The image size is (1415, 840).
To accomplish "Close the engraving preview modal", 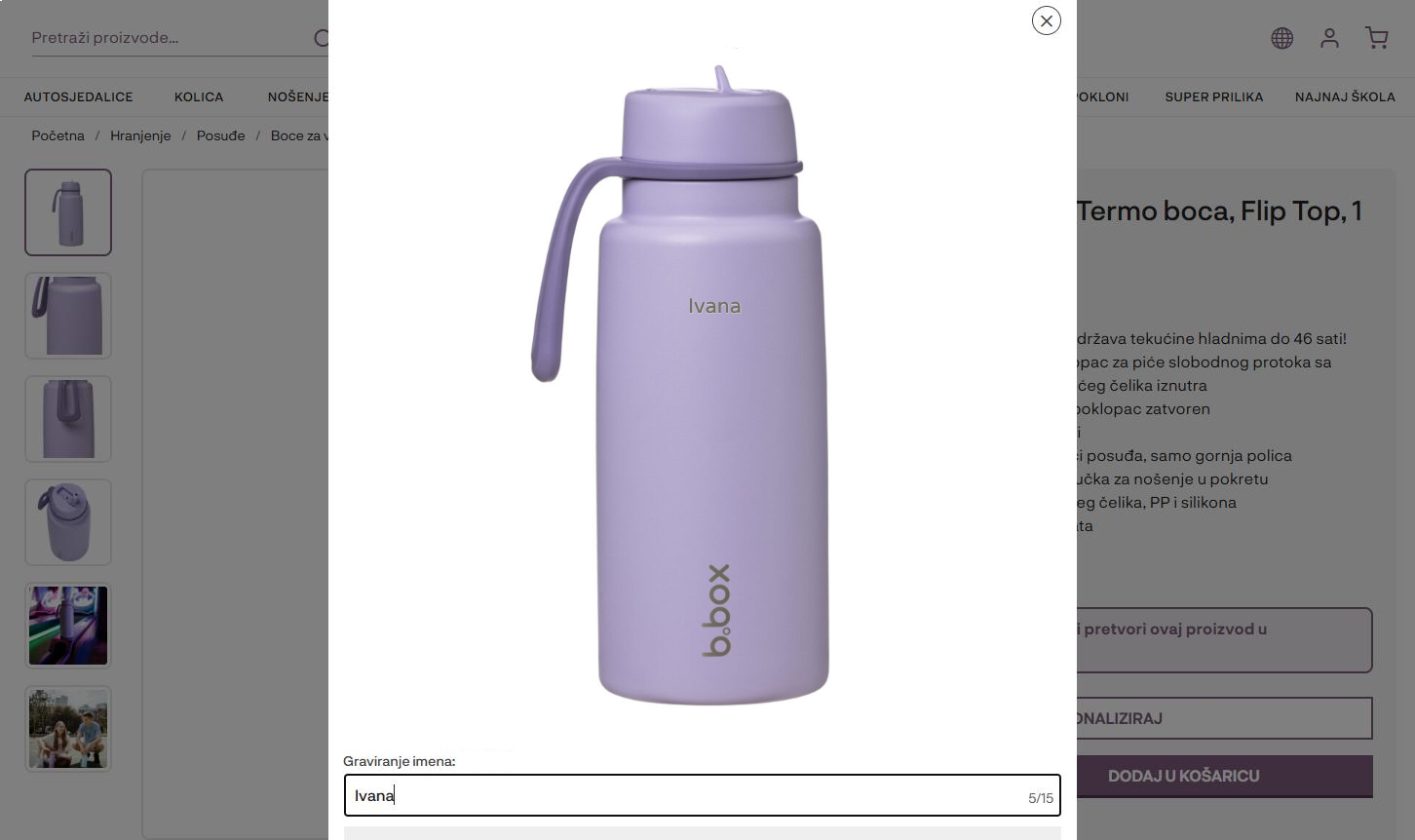I will click(x=1046, y=20).
